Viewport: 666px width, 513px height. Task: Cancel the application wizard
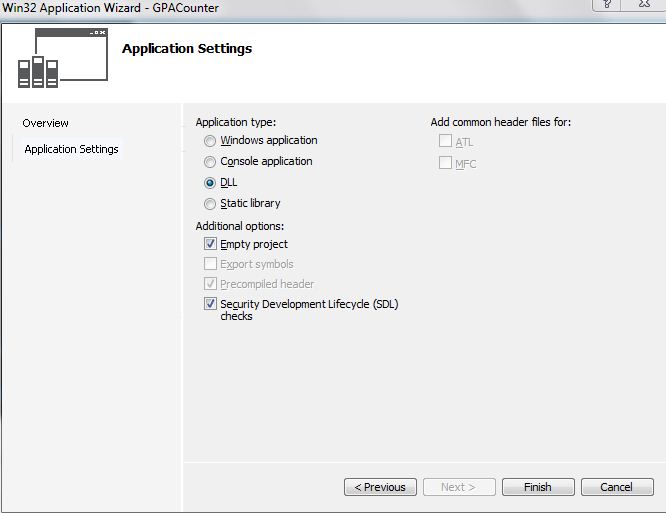pos(616,487)
